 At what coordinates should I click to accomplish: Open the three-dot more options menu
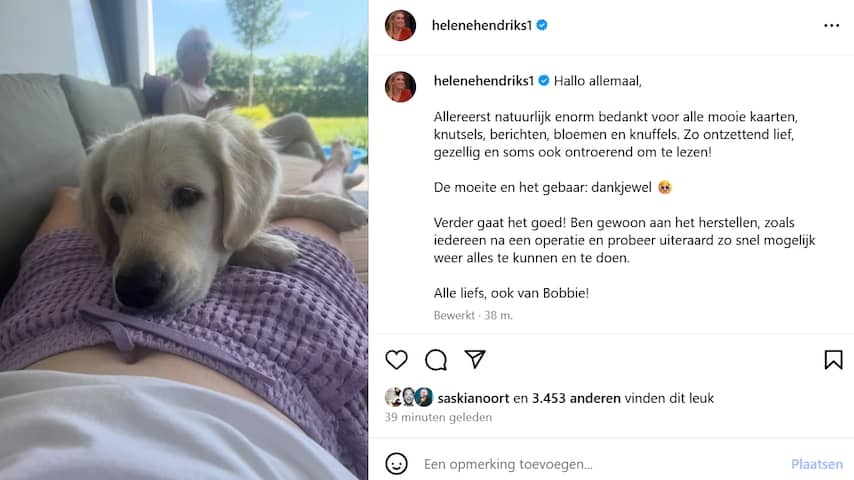(x=832, y=26)
